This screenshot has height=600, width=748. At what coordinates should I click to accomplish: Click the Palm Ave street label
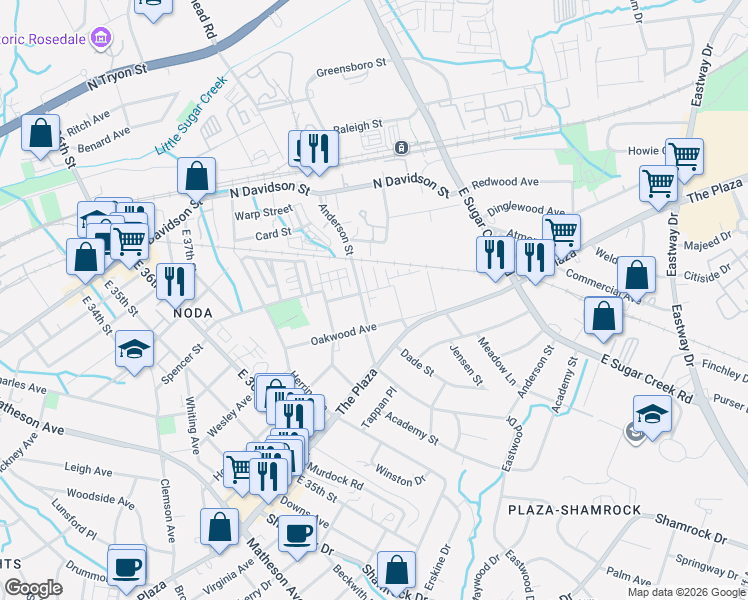[x=628, y=576]
